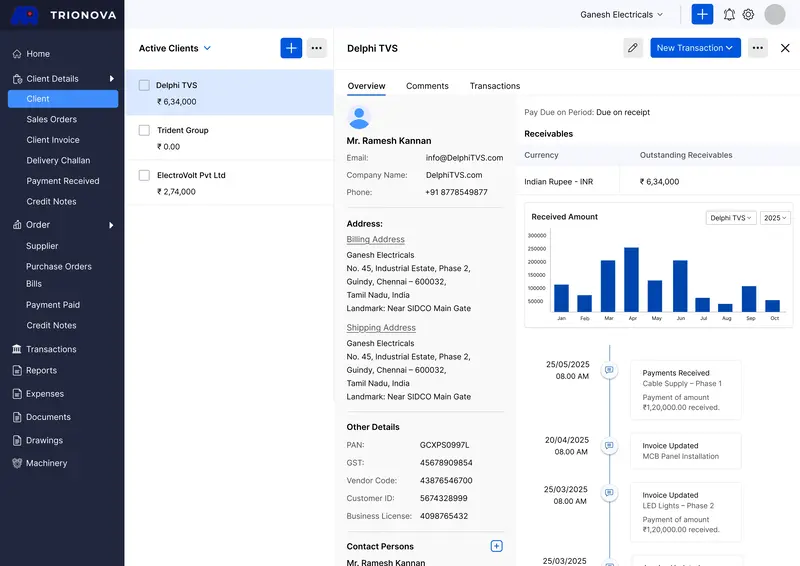Viewport: 800px width, 566px height.
Task: Open the Ganesh Electricals organization dropdown
Action: 622,15
